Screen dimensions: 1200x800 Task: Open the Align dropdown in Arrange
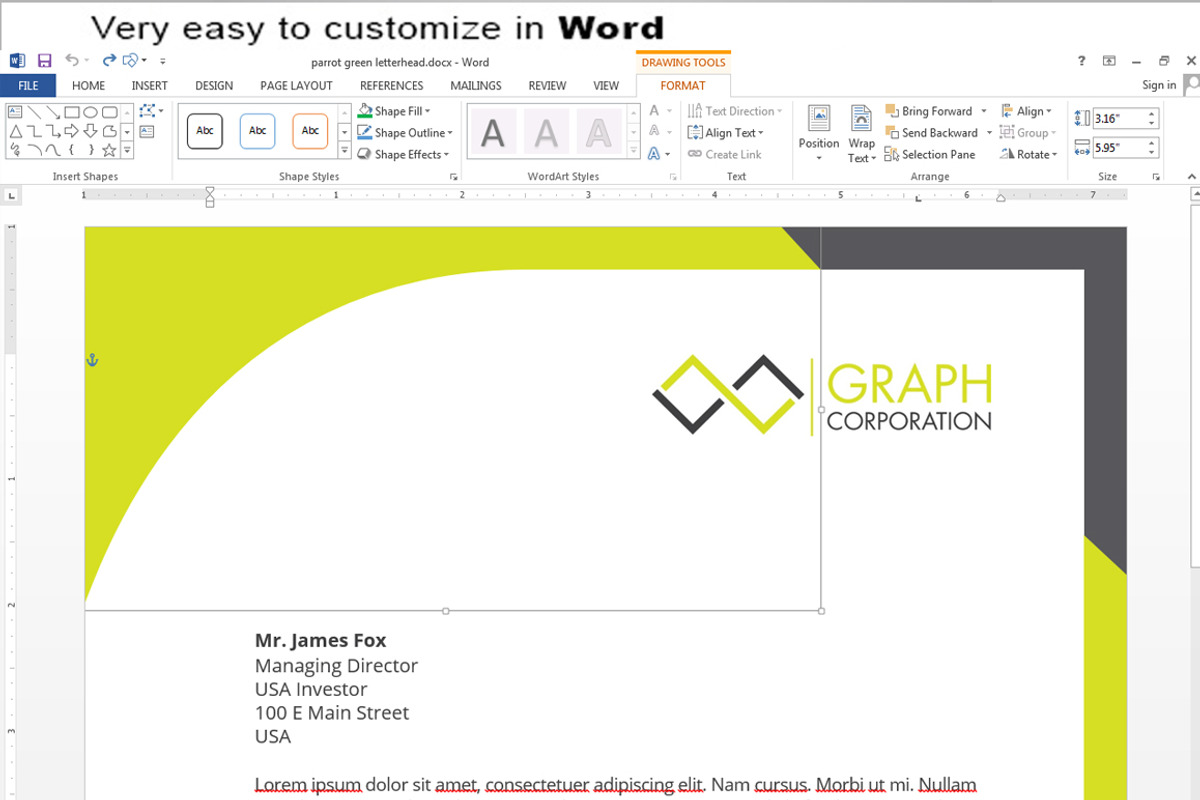pyautogui.click(x=1026, y=111)
